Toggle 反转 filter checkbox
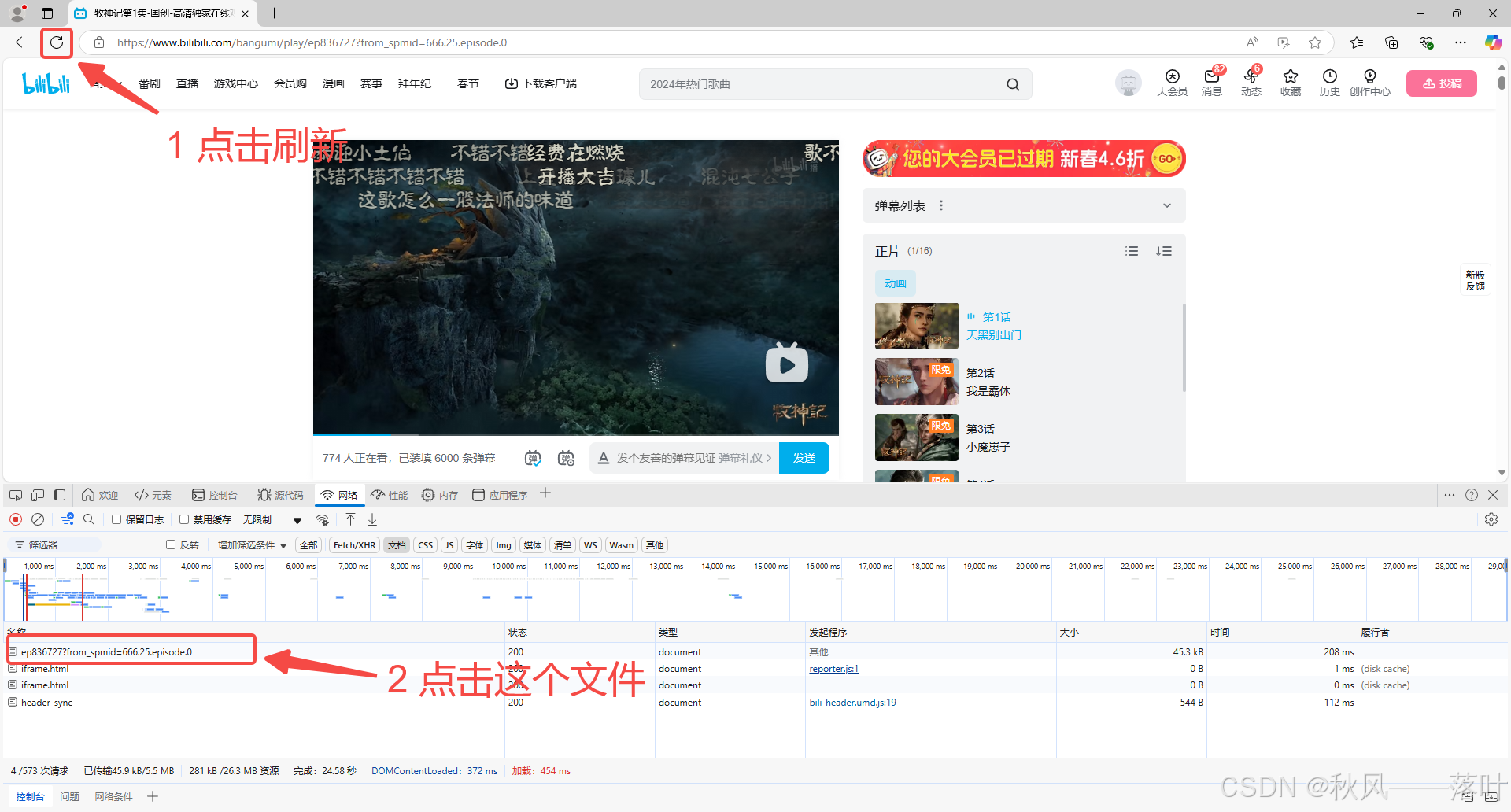The height and width of the screenshot is (812, 1511). tap(171, 544)
